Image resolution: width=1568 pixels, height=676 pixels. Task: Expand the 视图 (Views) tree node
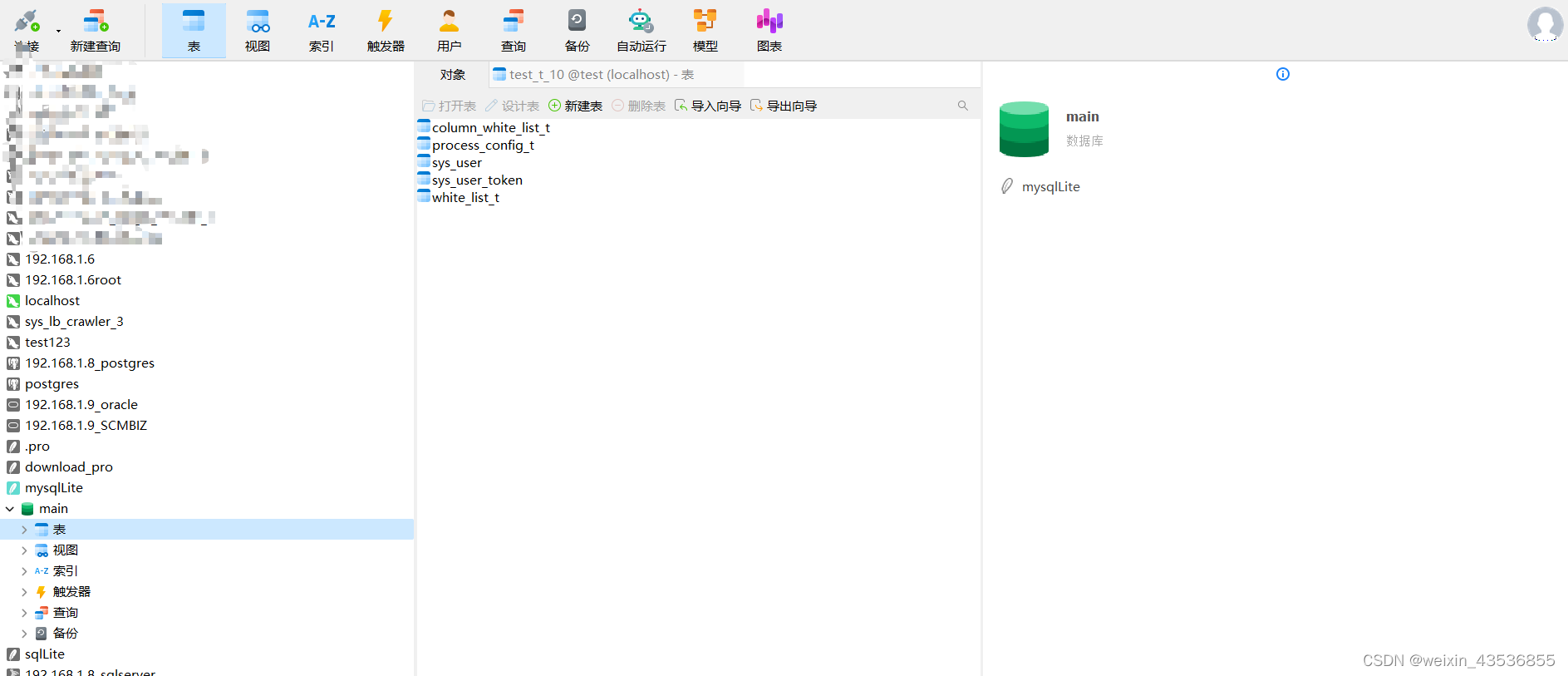point(24,550)
